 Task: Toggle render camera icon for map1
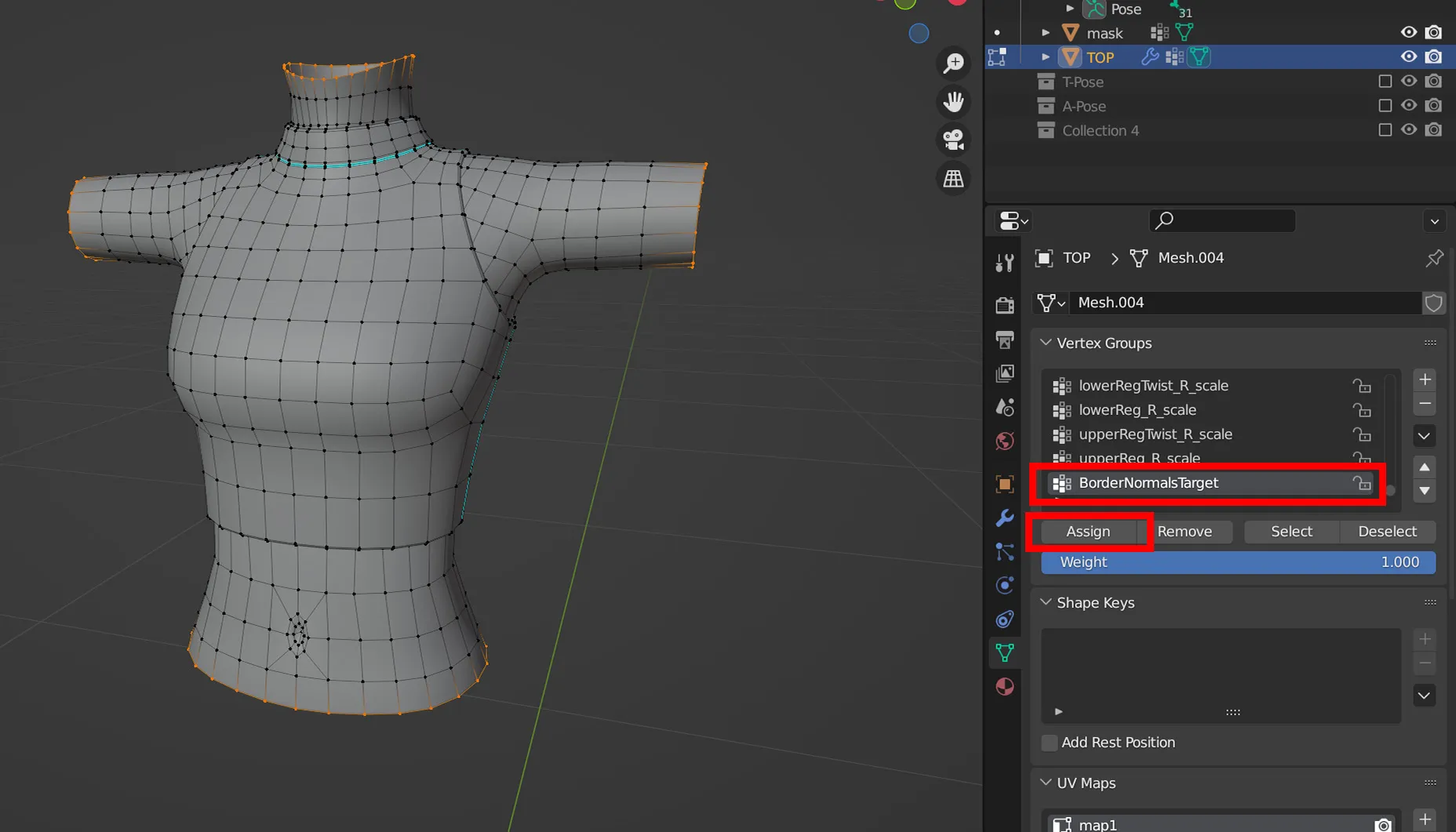[1383, 824]
